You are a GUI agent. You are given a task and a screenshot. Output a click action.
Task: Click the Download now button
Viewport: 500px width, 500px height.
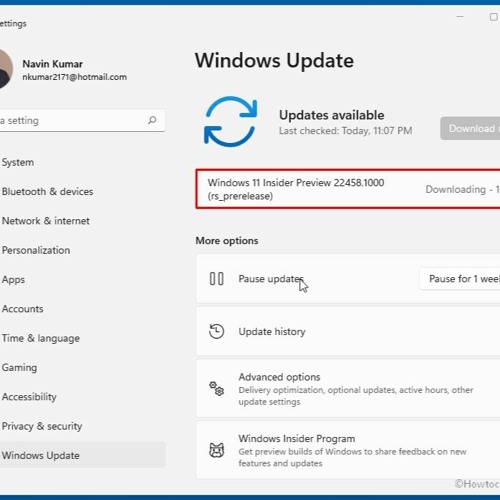(x=470, y=128)
